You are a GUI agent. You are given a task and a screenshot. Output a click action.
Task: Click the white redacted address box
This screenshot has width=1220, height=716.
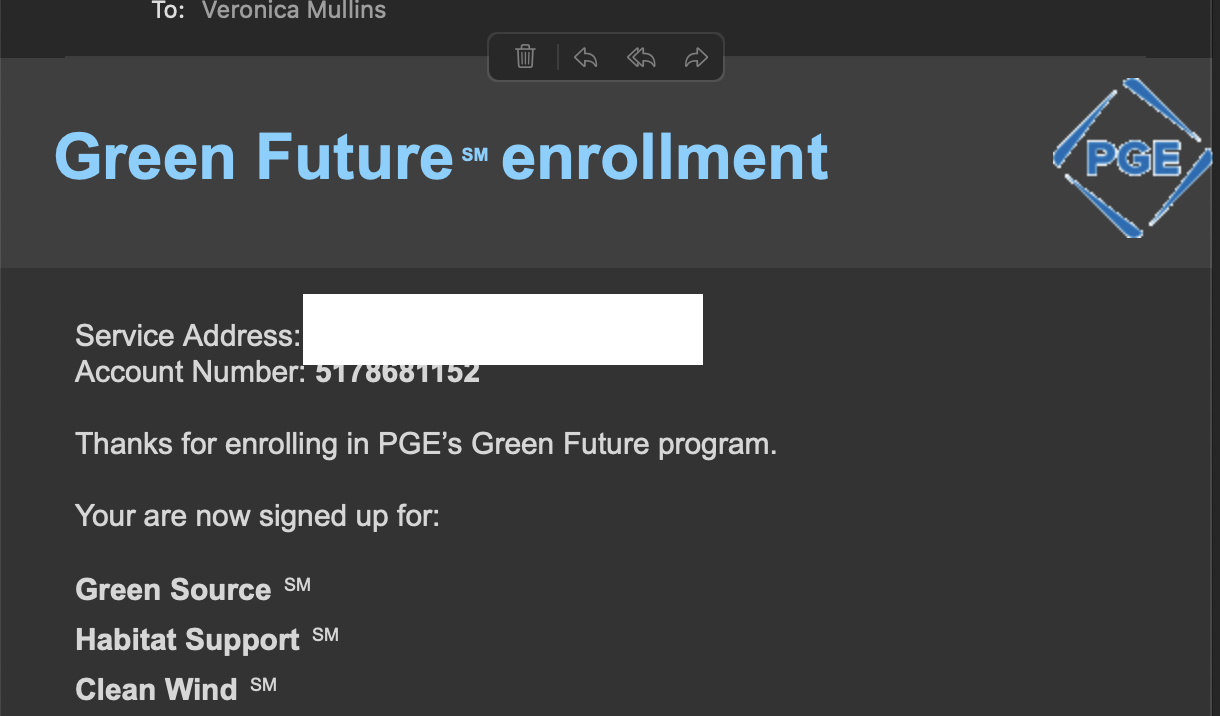point(503,329)
